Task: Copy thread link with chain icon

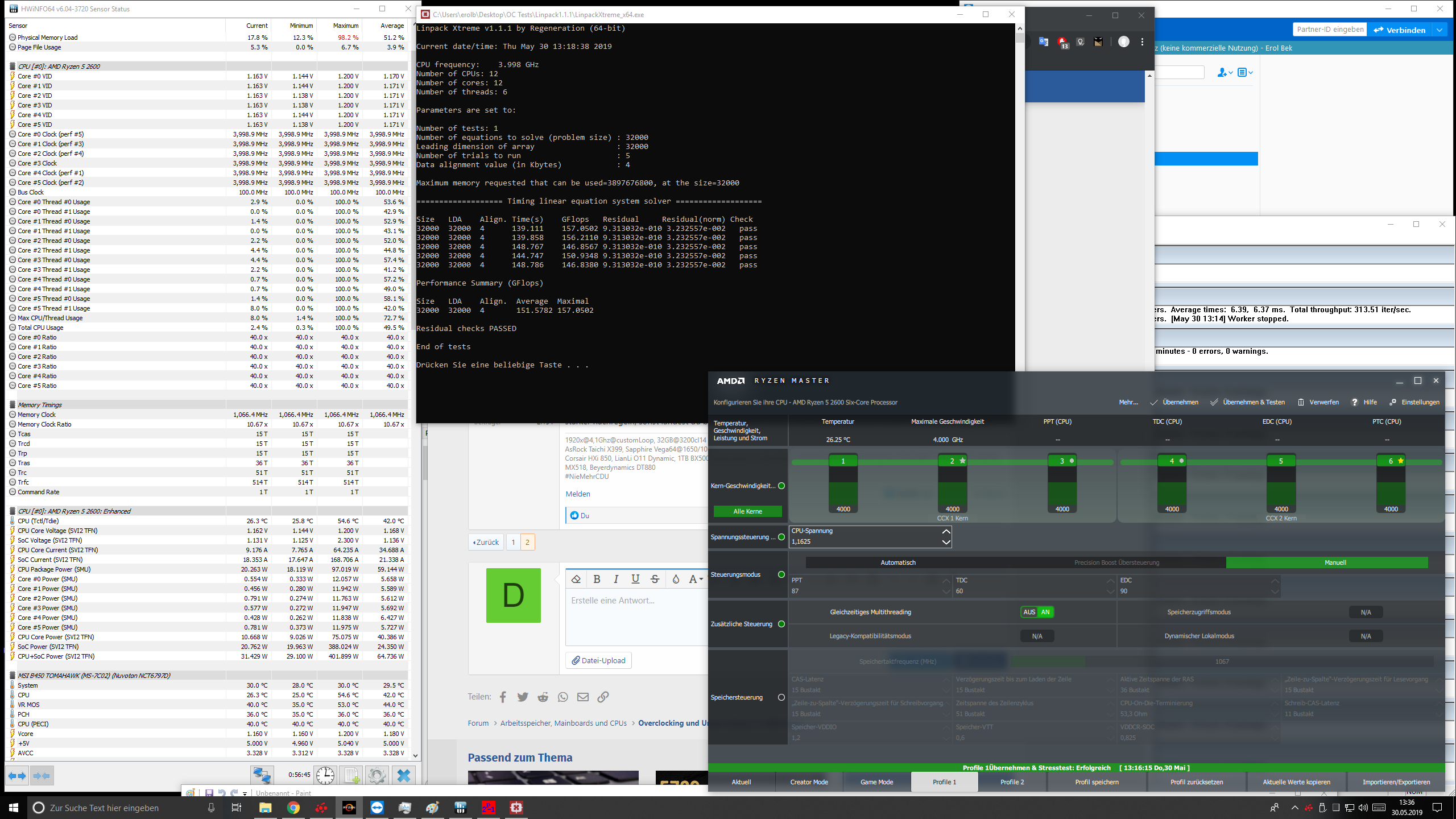Action: (603, 697)
